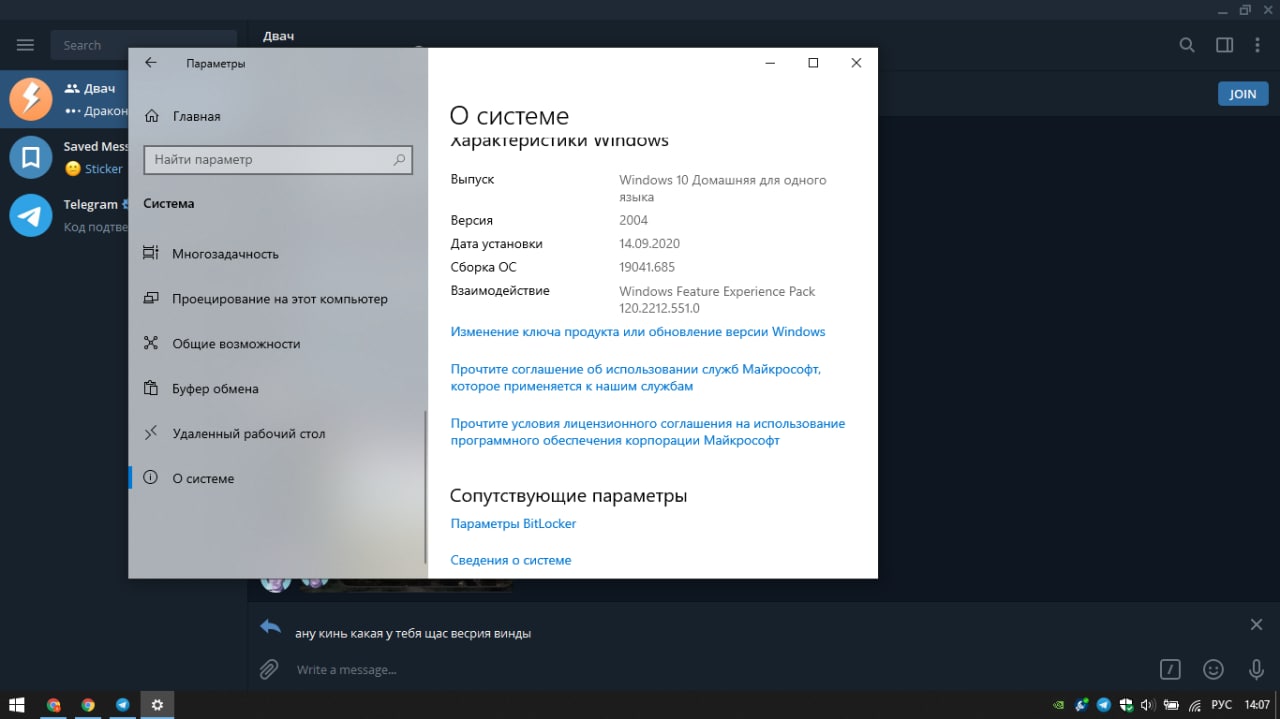Open Изменение ключа продукта link
This screenshot has height=719, width=1280.
click(638, 332)
